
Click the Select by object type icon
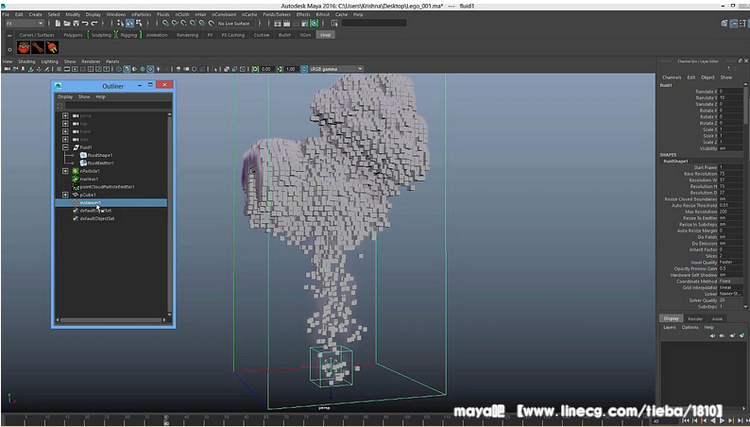130,23
